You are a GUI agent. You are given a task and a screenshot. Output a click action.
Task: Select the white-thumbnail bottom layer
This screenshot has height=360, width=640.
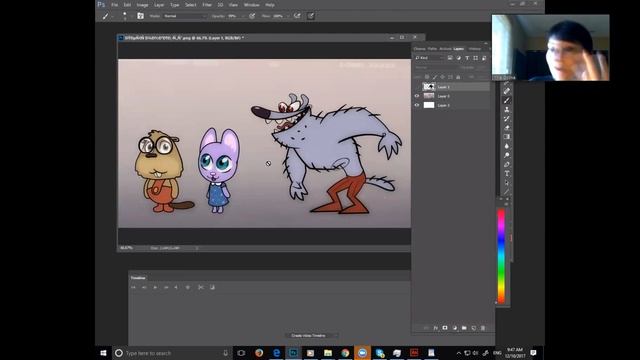click(429, 105)
